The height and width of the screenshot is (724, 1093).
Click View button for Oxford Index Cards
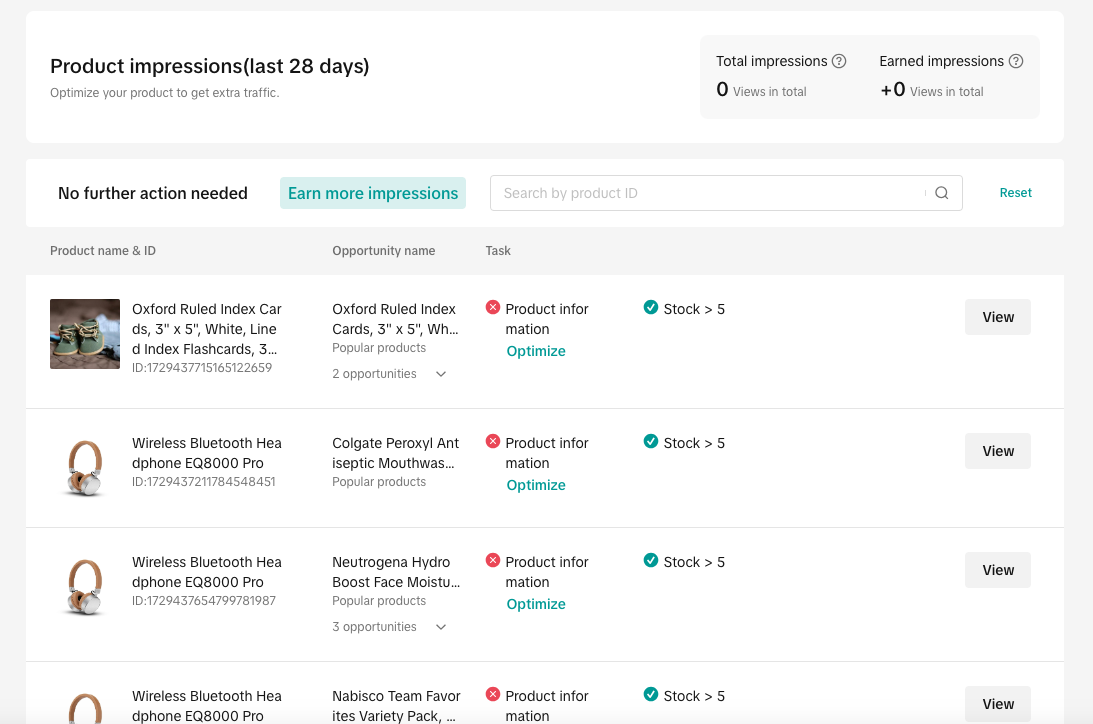coord(997,317)
